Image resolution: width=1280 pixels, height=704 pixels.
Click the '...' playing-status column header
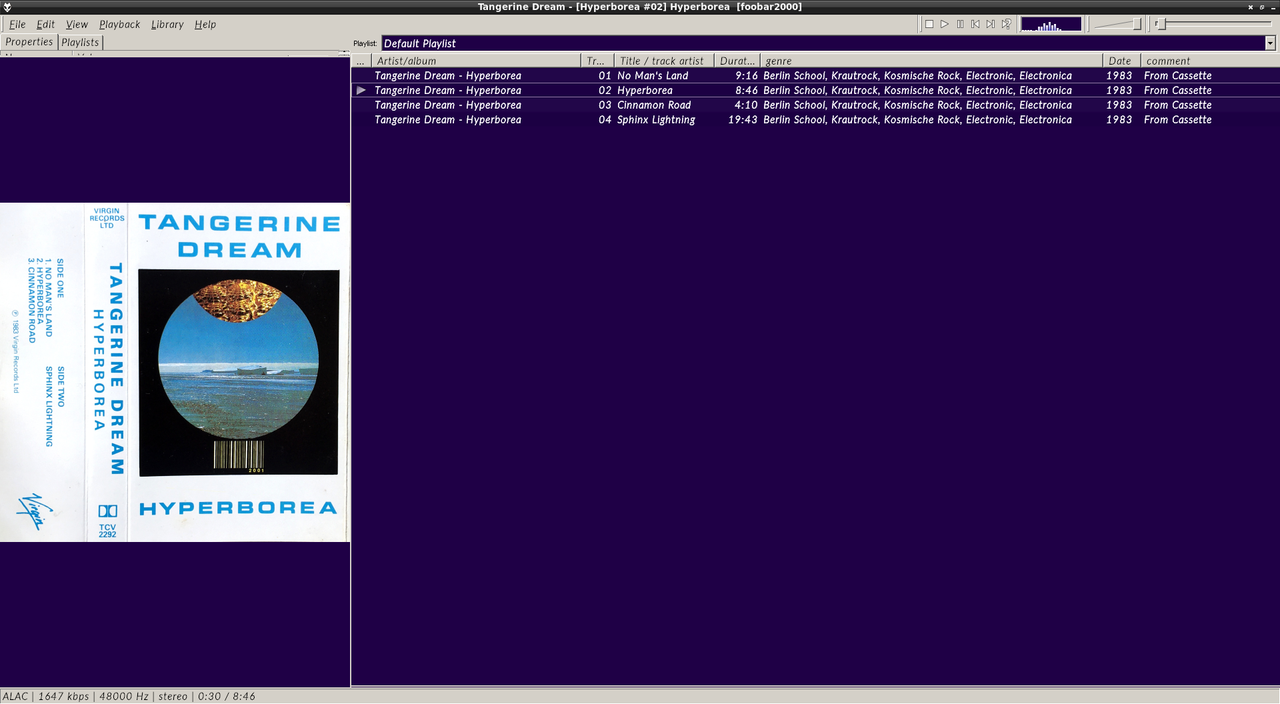[361, 61]
